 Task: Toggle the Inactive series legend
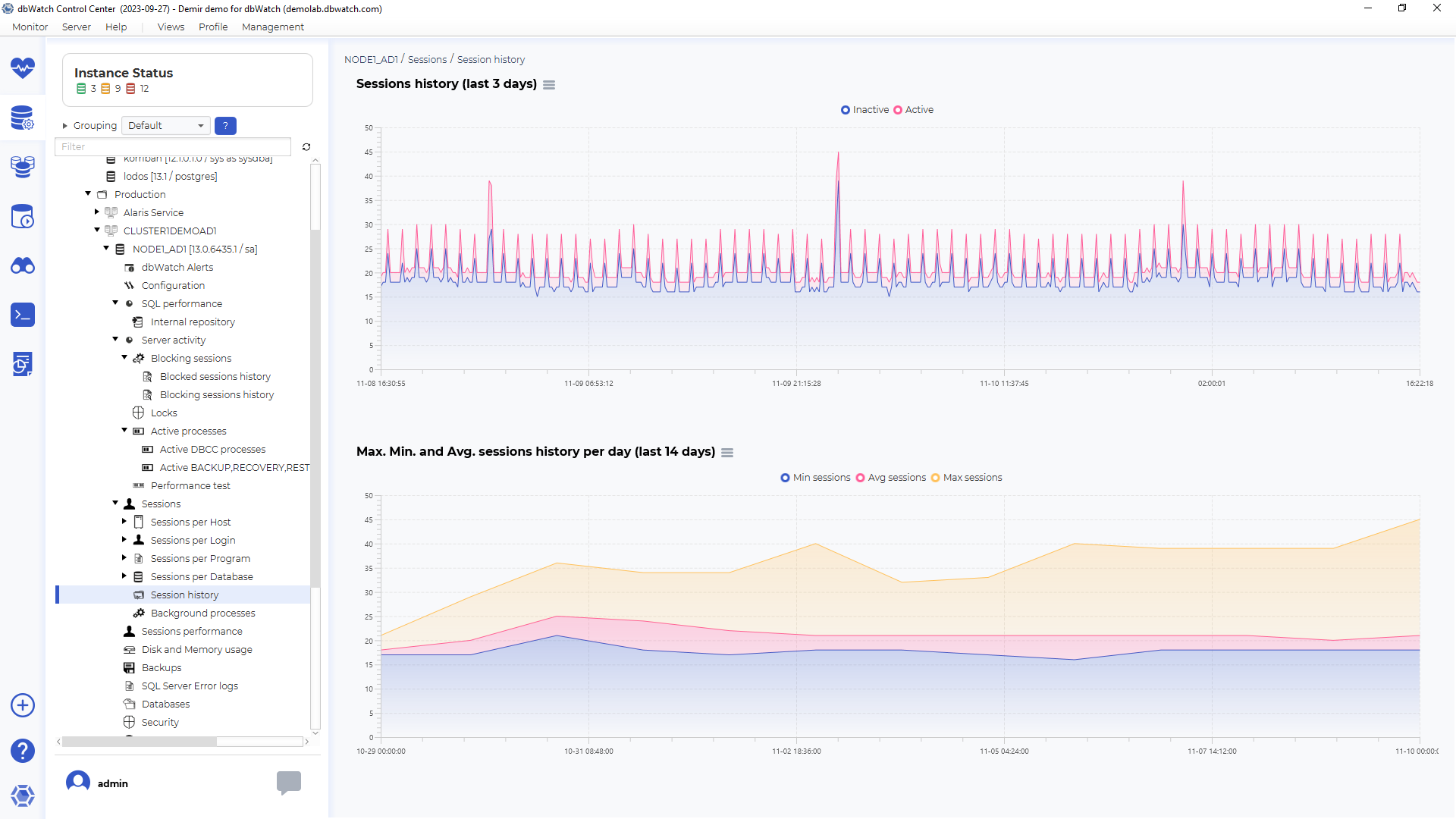864,110
